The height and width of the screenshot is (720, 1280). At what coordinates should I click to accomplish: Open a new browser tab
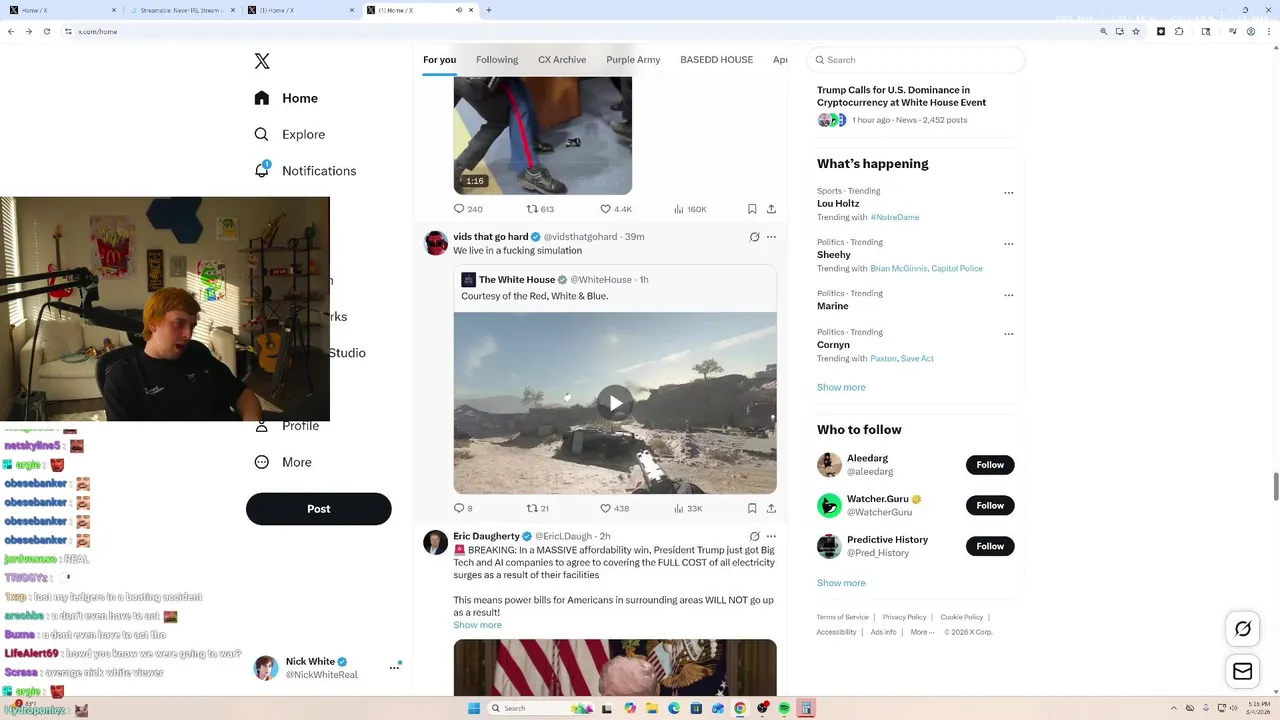[488, 10]
